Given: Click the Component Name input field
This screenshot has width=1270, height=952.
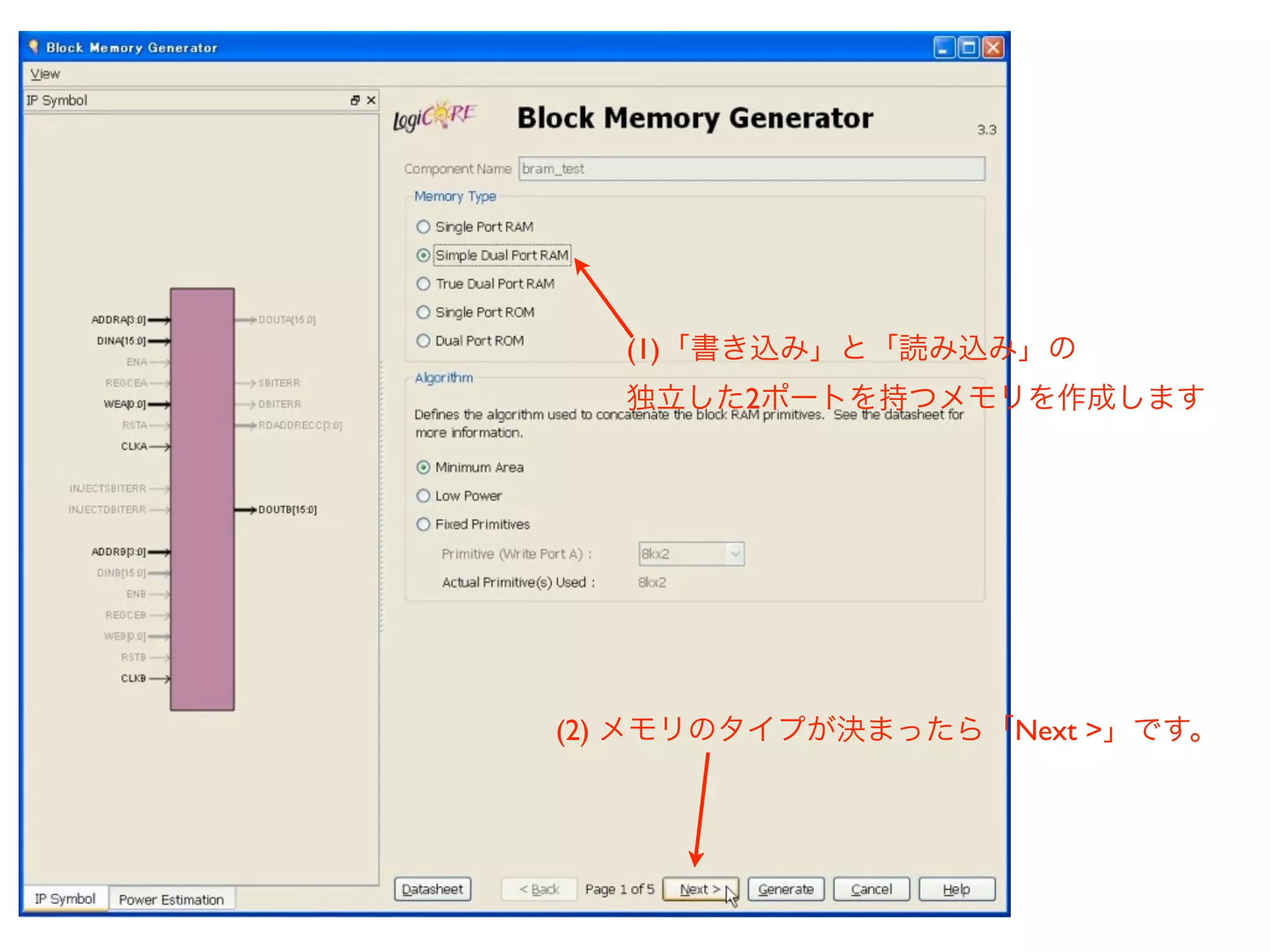Looking at the screenshot, I should (x=751, y=169).
